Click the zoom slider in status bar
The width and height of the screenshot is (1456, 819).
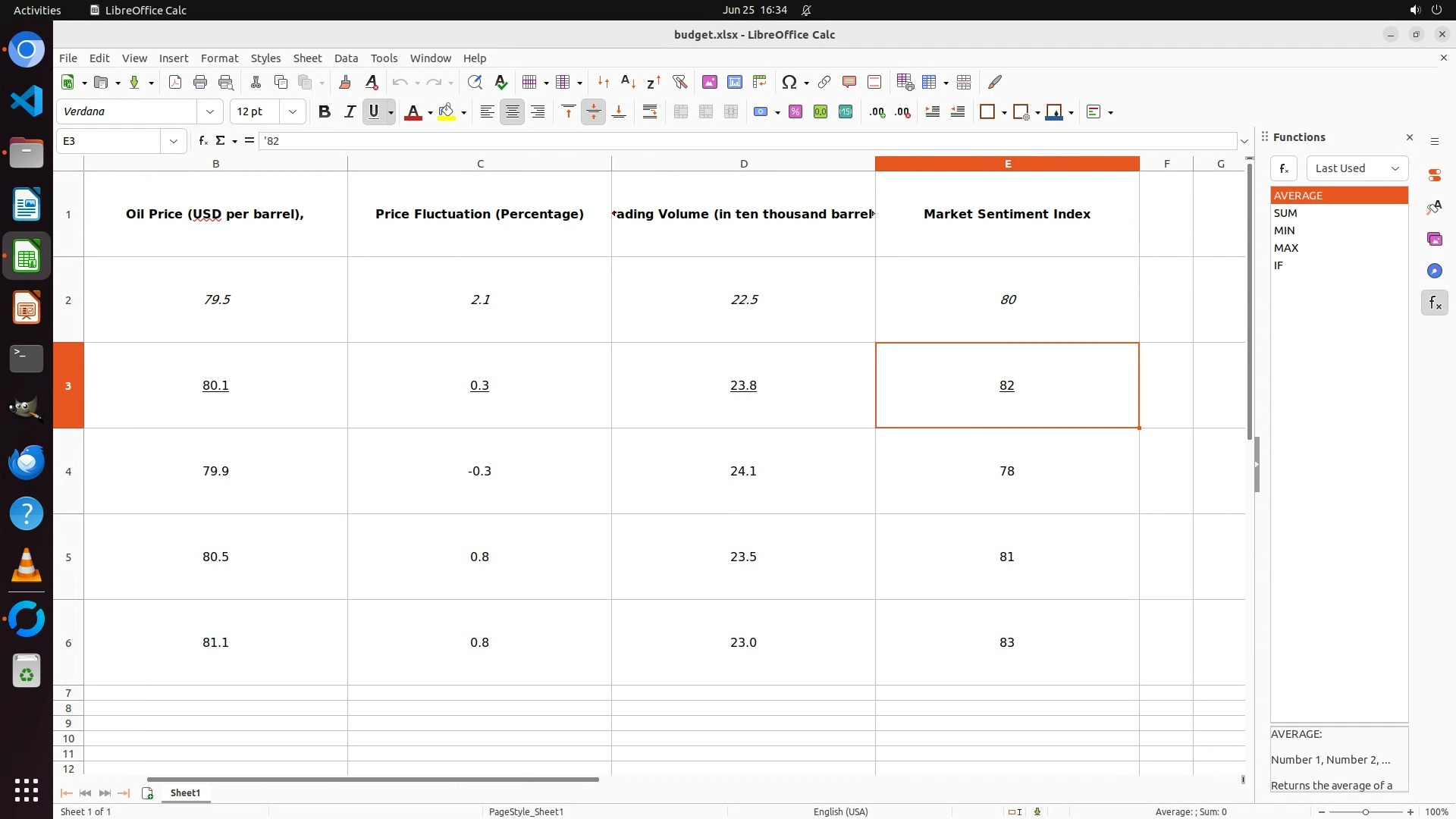click(x=1365, y=812)
